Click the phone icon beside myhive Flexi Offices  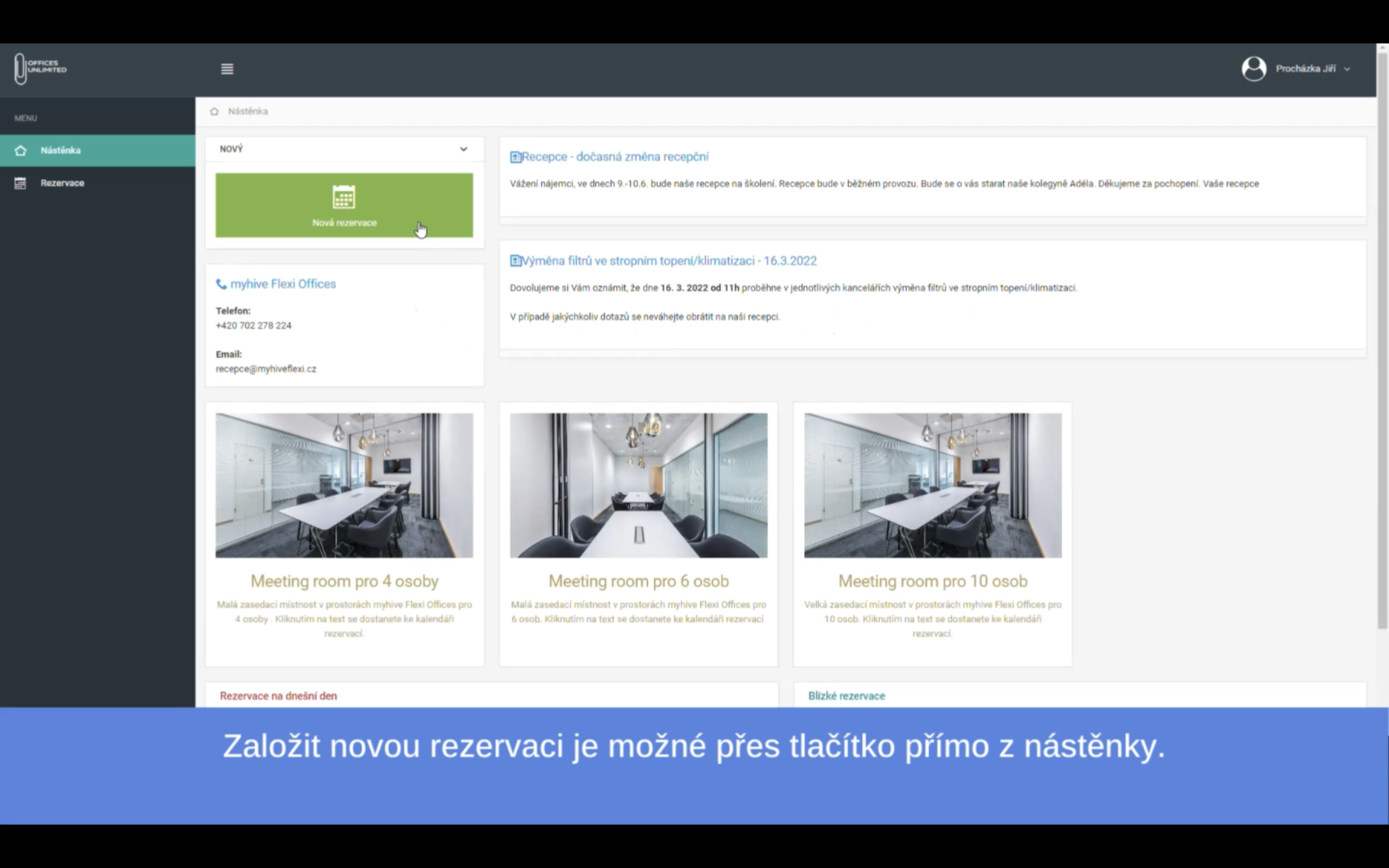click(x=221, y=284)
